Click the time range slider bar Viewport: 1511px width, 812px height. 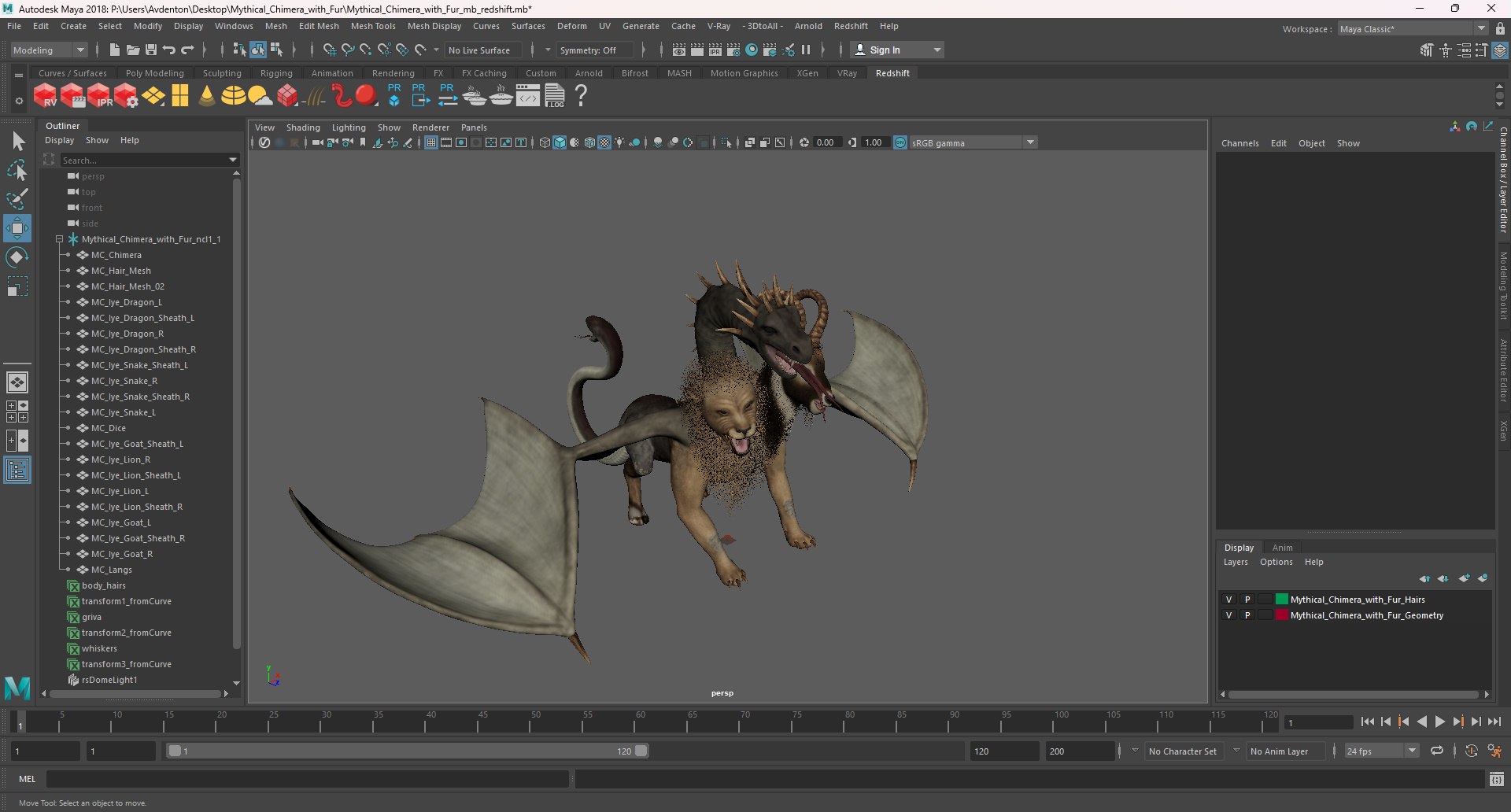tap(408, 751)
